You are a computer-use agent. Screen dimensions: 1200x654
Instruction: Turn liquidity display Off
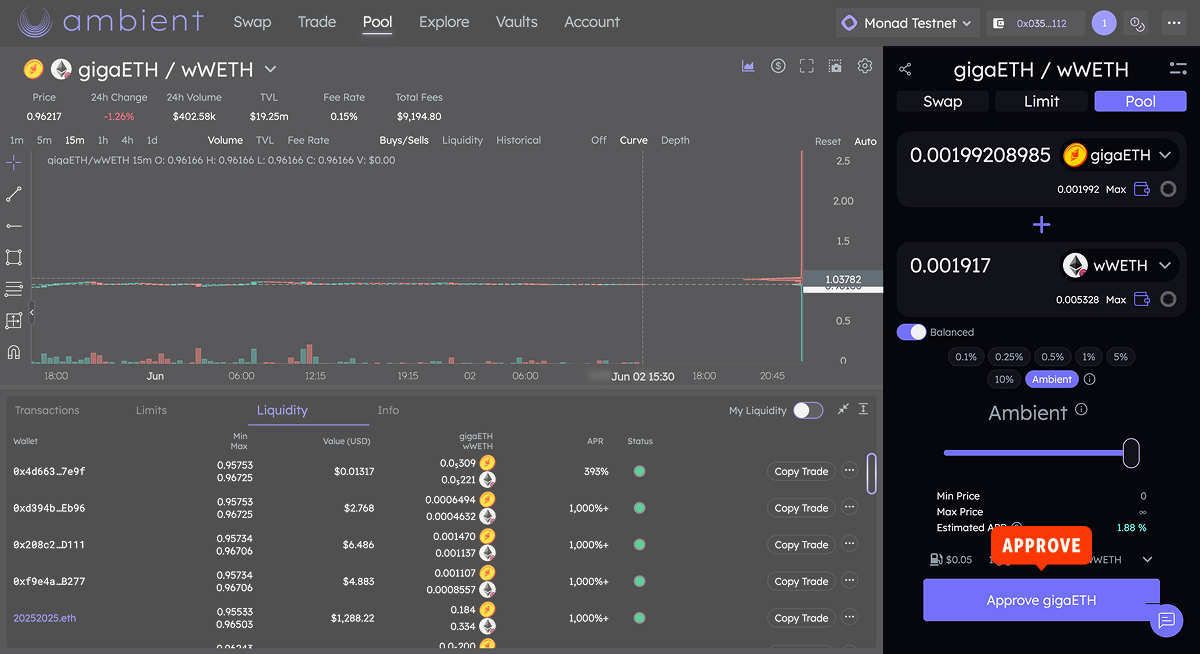tap(598, 140)
